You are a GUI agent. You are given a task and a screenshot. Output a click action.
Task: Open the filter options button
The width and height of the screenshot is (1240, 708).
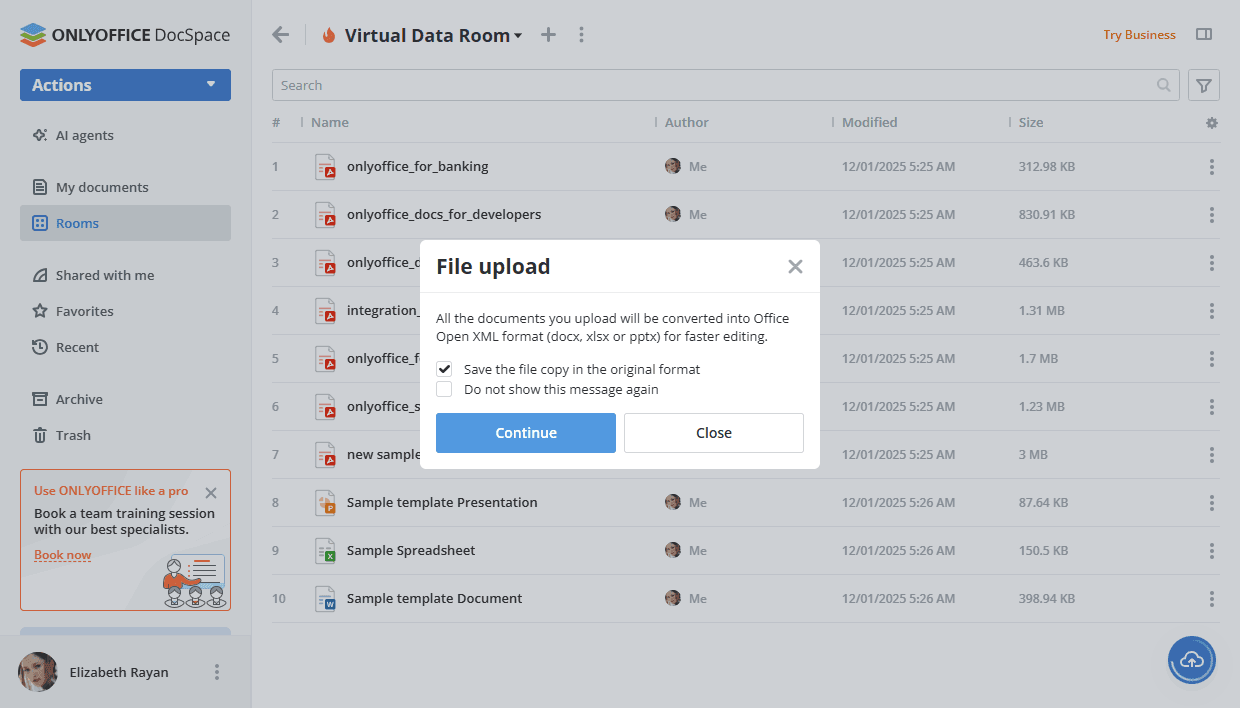tap(1204, 85)
